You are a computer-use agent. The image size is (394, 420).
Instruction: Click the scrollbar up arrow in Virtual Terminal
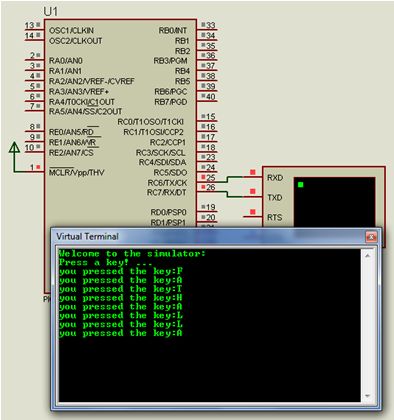pyautogui.click(x=368, y=256)
